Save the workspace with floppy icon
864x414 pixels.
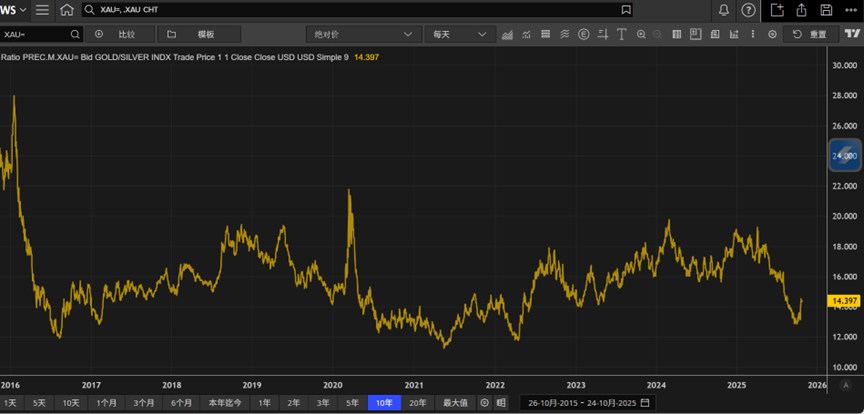click(x=826, y=10)
